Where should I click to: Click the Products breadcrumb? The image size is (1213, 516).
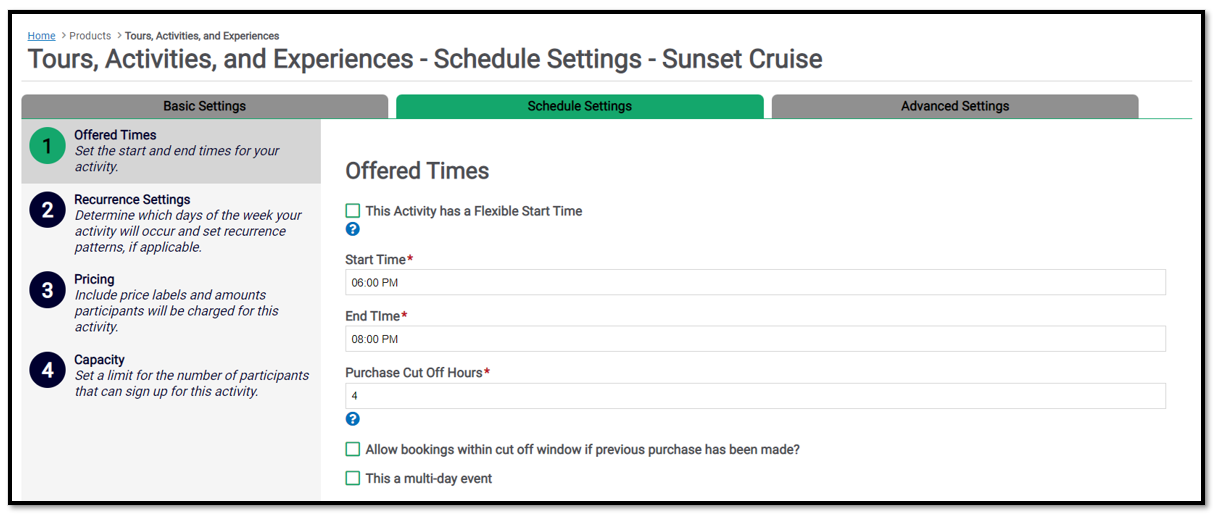coord(90,36)
